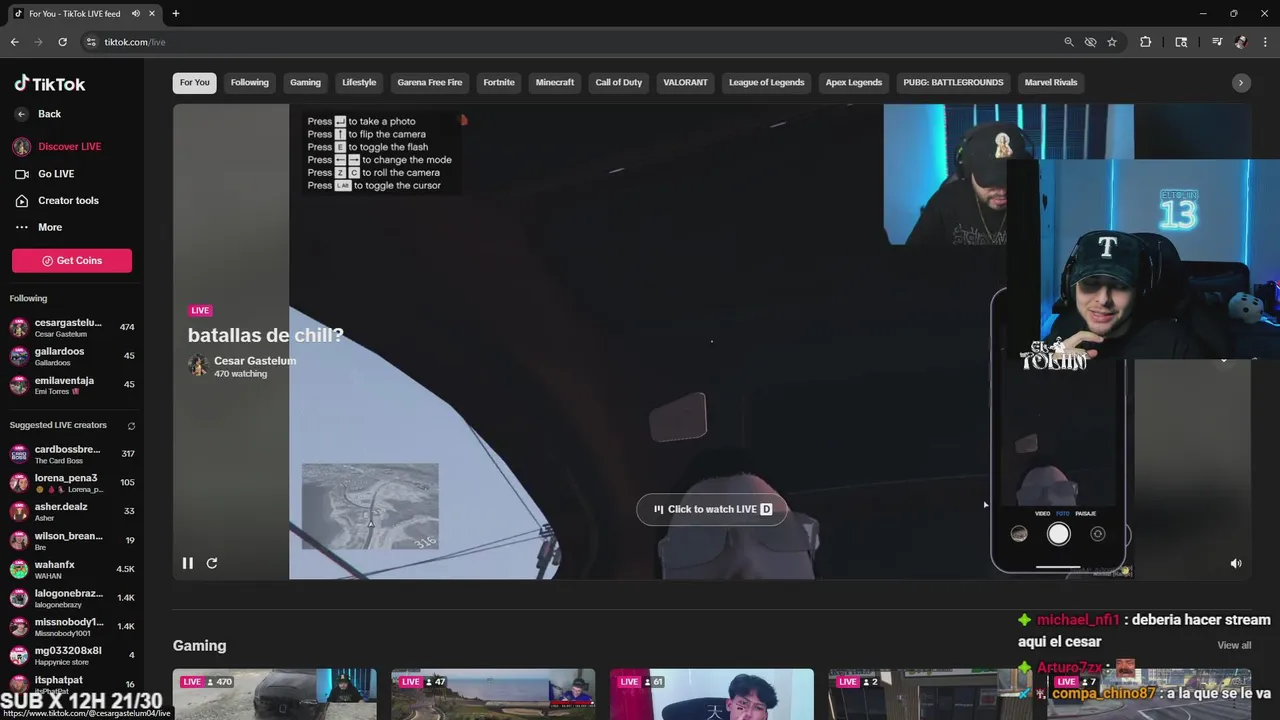Bookmark this page with star icon
The image size is (1280, 720).
coord(1112,42)
